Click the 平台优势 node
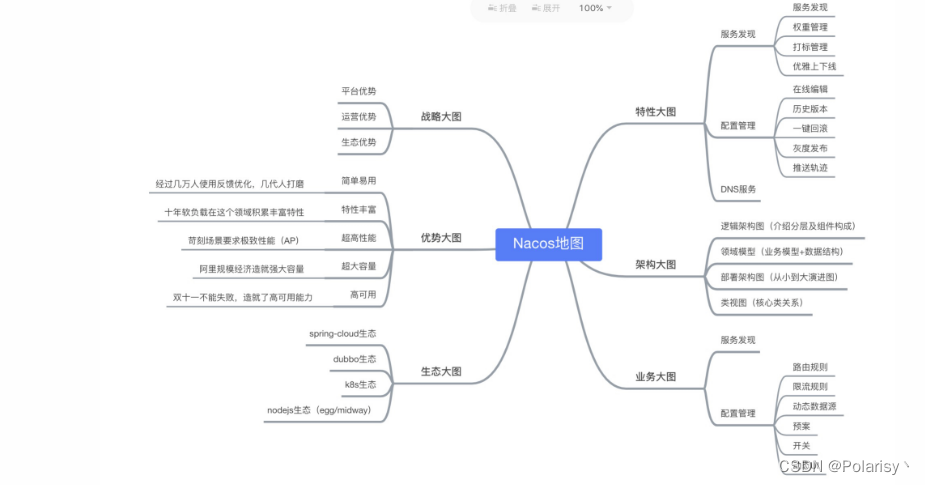Screen dimensions: 925x485 click(359, 91)
